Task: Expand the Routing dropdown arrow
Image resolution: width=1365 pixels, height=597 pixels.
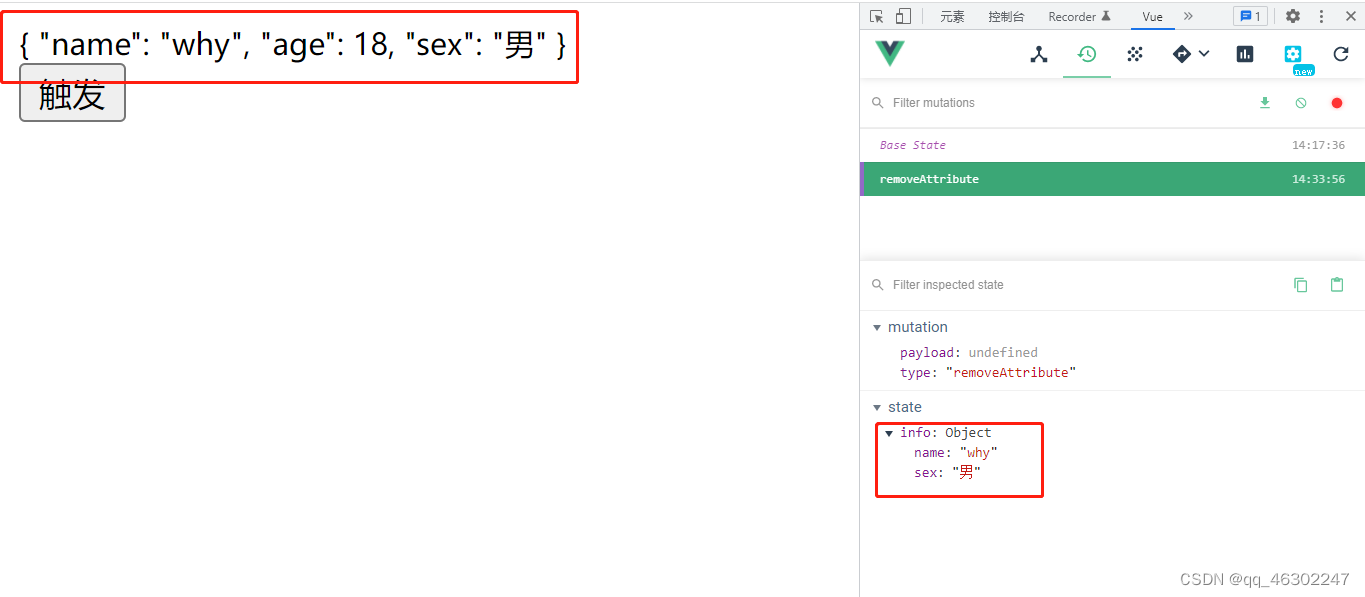Action: pos(1204,54)
